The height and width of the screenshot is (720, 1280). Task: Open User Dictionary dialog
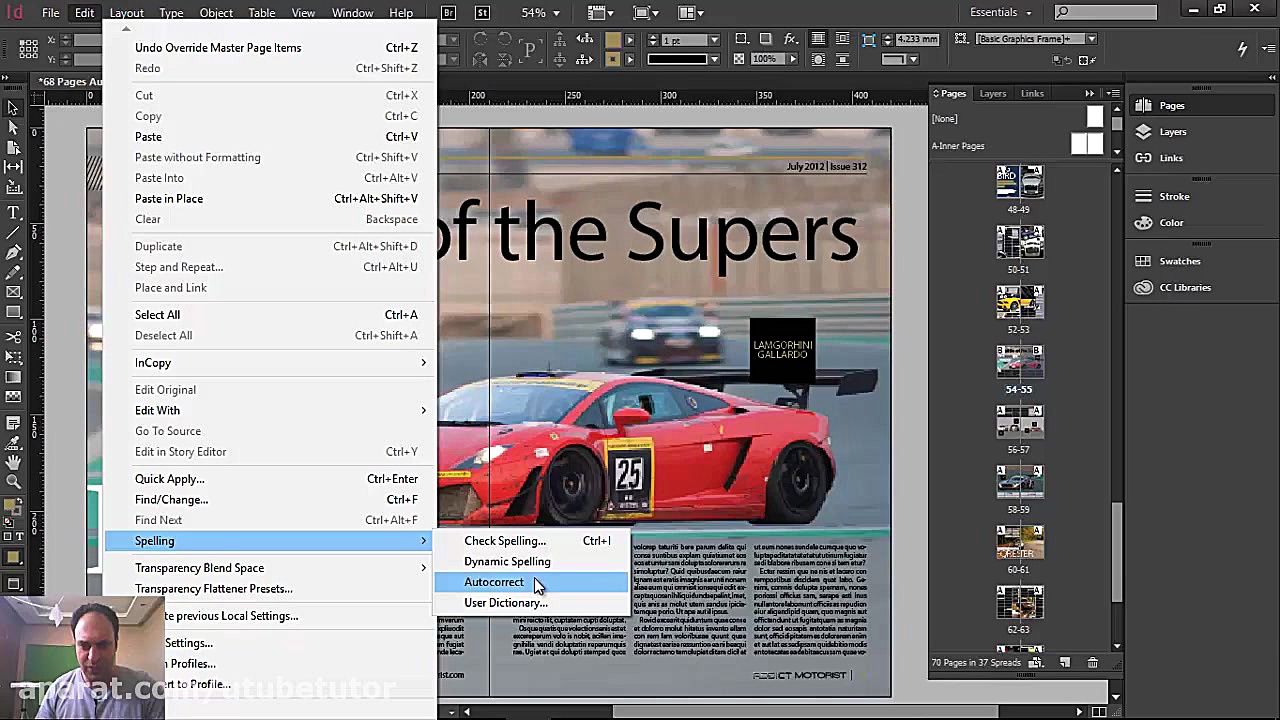[x=506, y=602]
